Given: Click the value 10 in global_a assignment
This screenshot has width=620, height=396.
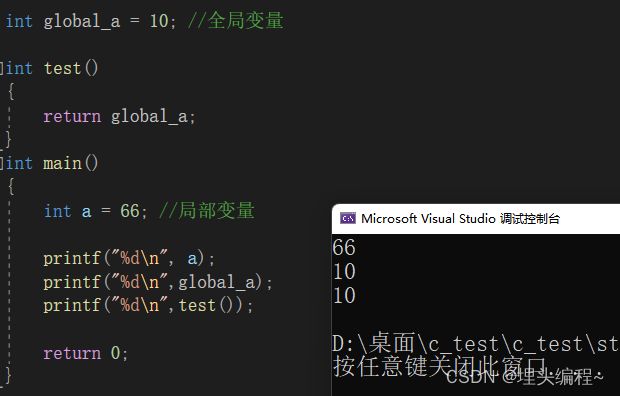Looking at the screenshot, I should (x=159, y=21).
